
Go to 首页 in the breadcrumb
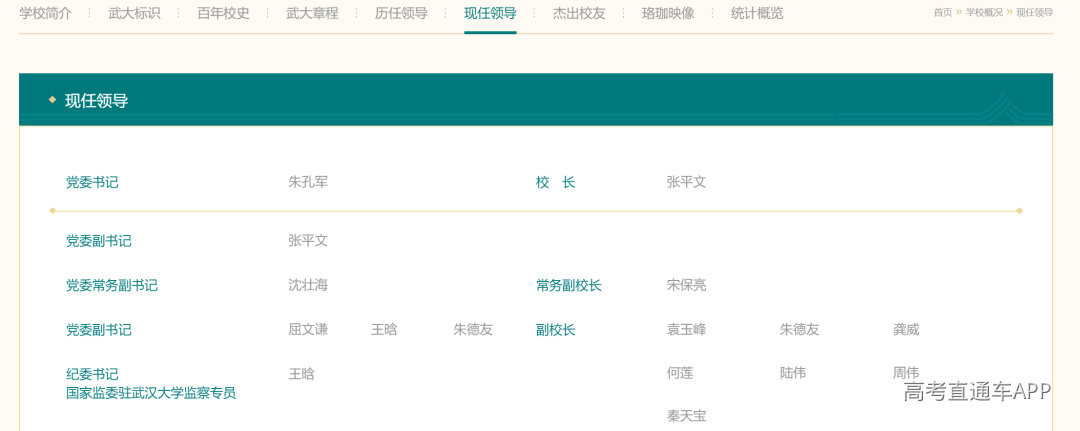pyautogui.click(x=943, y=12)
